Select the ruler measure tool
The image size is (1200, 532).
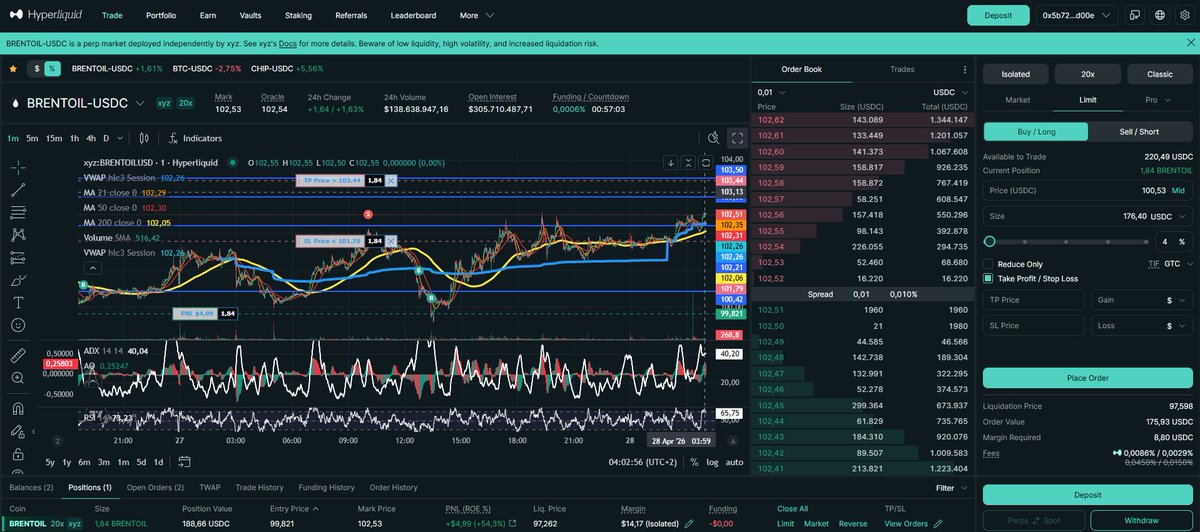18,355
